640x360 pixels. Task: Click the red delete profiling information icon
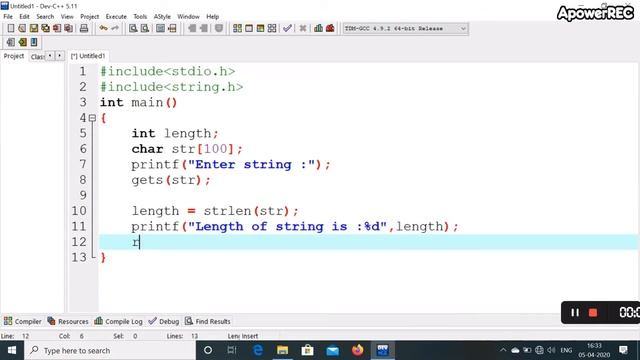point(330,28)
